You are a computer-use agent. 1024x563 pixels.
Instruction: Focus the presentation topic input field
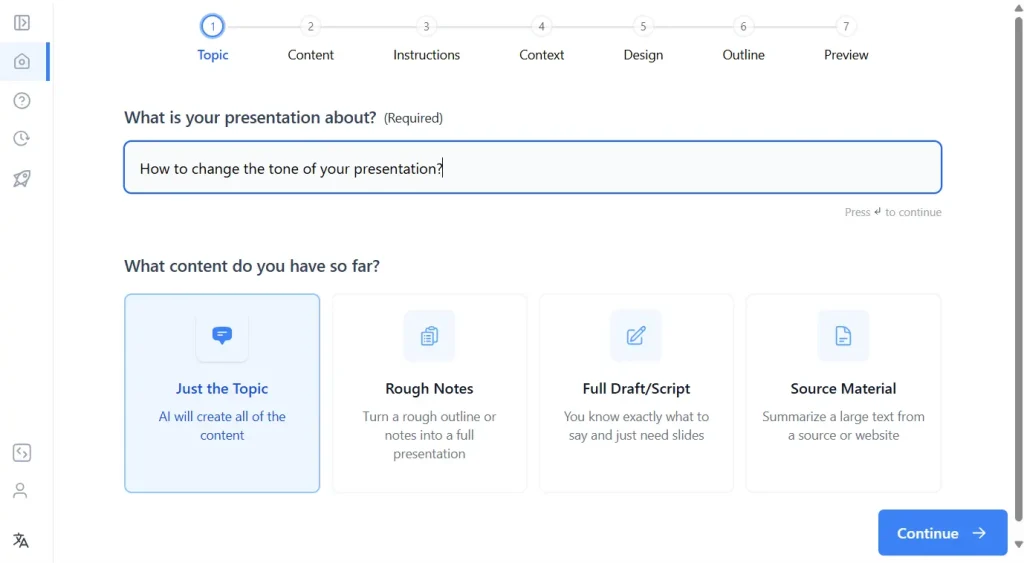tap(533, 167)
